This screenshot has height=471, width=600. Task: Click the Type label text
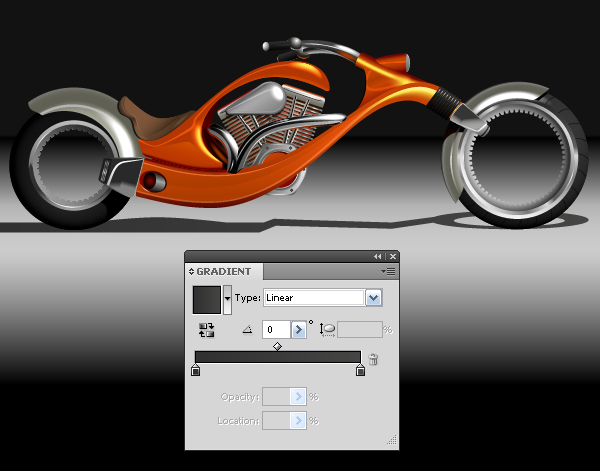coord(248,298)
